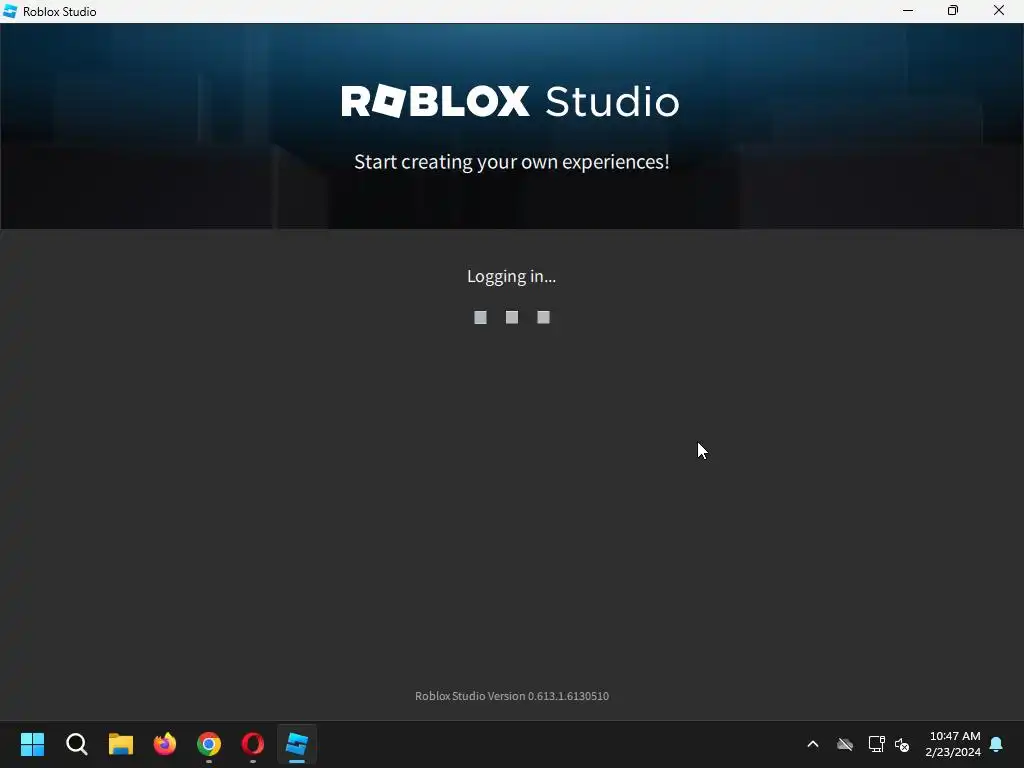Image resolution: width=1024 pixels, height=768 pixels.
Task: Switch to Opera browser in the taskbar
Action: [x=253, y=744]
